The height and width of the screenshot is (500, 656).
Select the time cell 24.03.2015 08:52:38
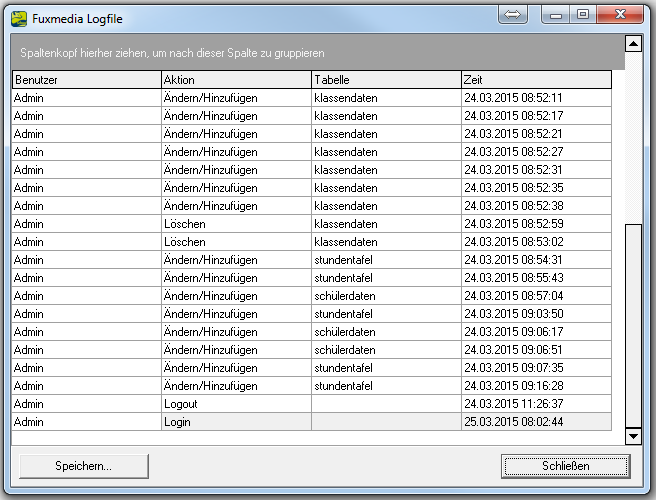tap(536, 205)
